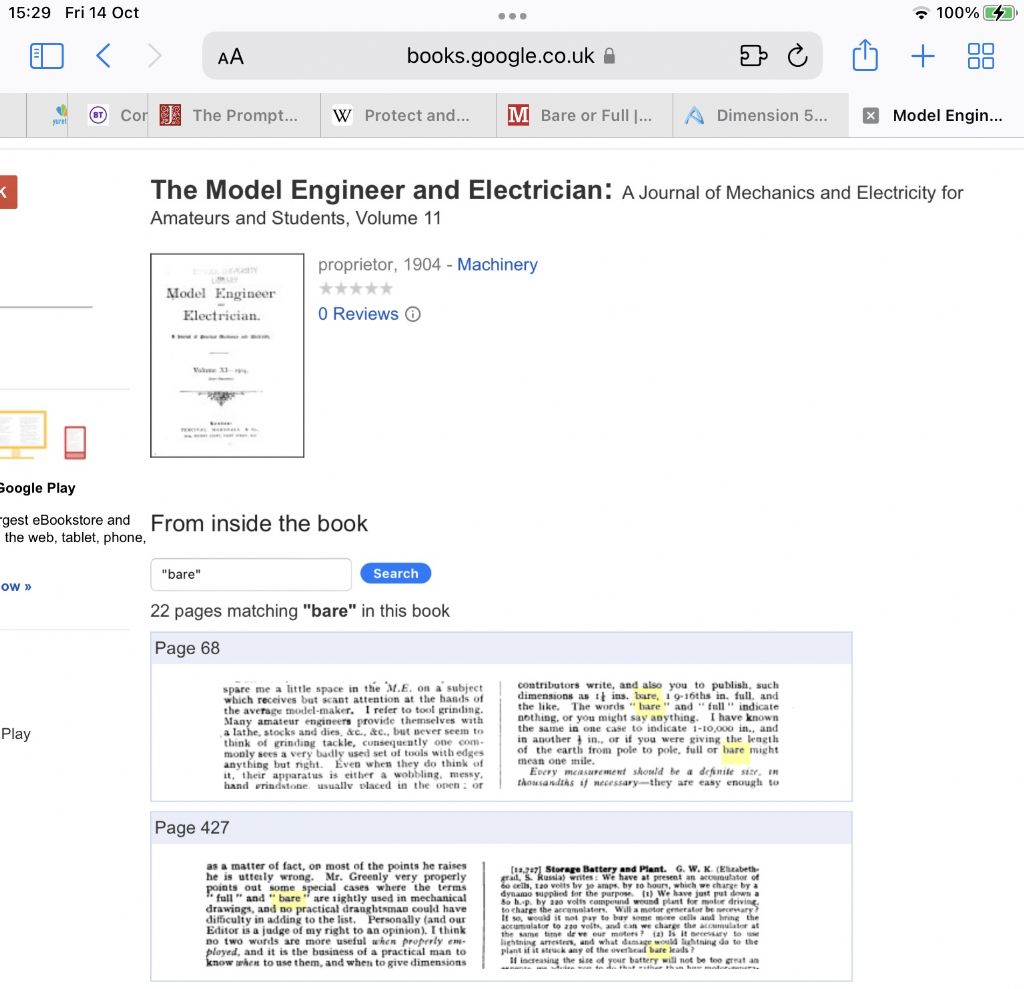Click the blue Search button

pyautogui.click(x=396, y=574)
